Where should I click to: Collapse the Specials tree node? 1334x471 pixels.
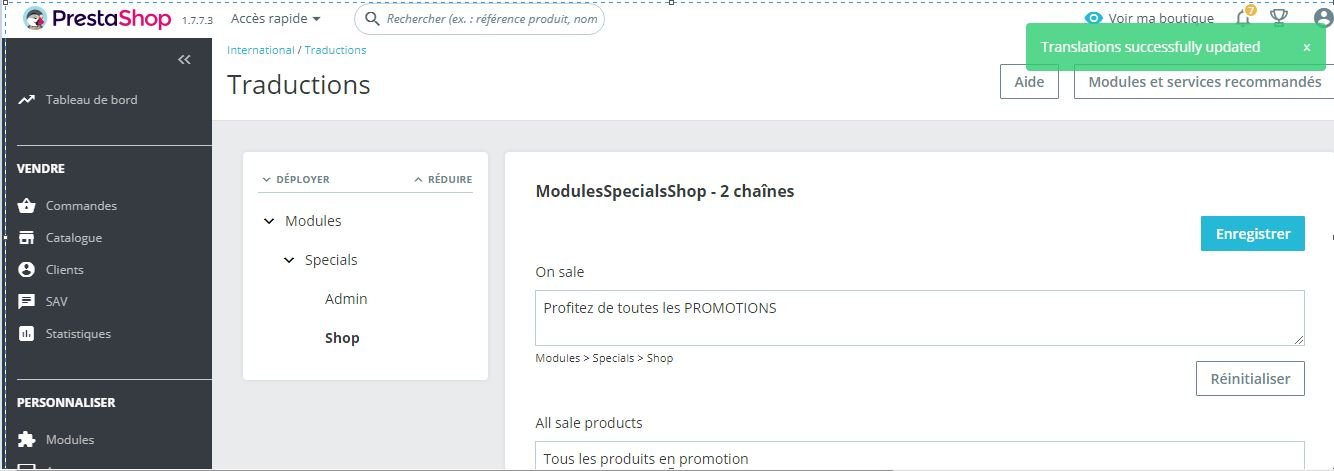pyautogui.click(x=289, y=260)
